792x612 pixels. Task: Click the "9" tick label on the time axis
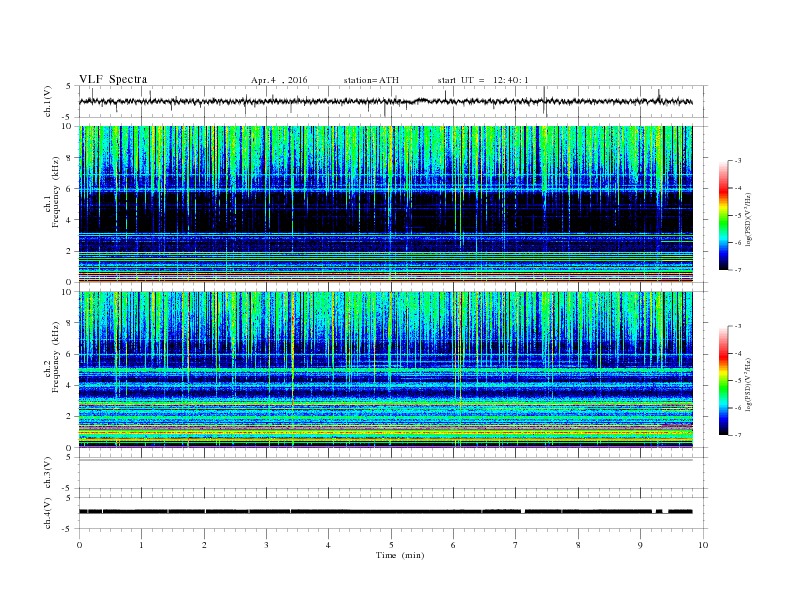(640, 545)
